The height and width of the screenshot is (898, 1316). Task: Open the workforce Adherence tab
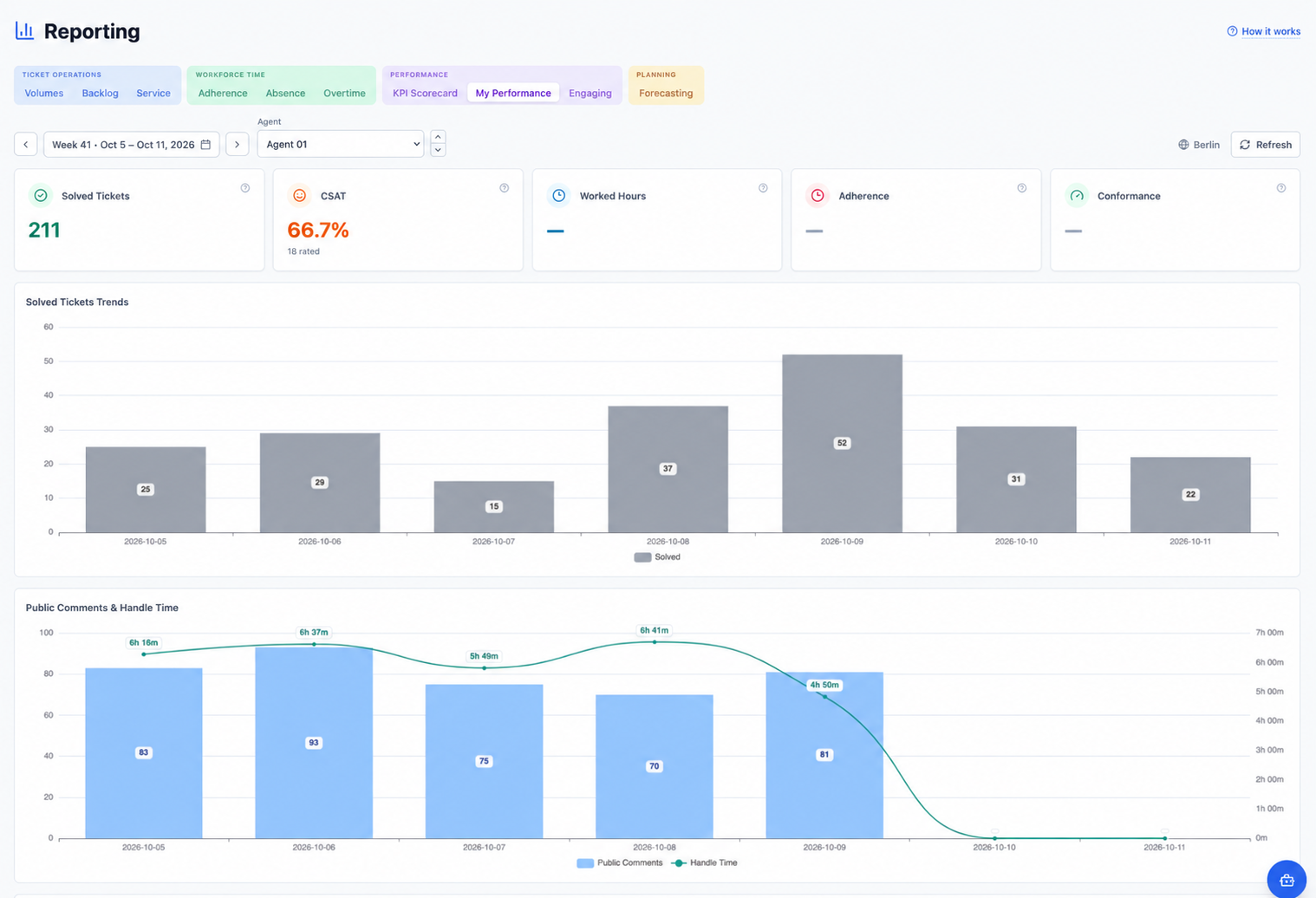[x=223, y=94]
